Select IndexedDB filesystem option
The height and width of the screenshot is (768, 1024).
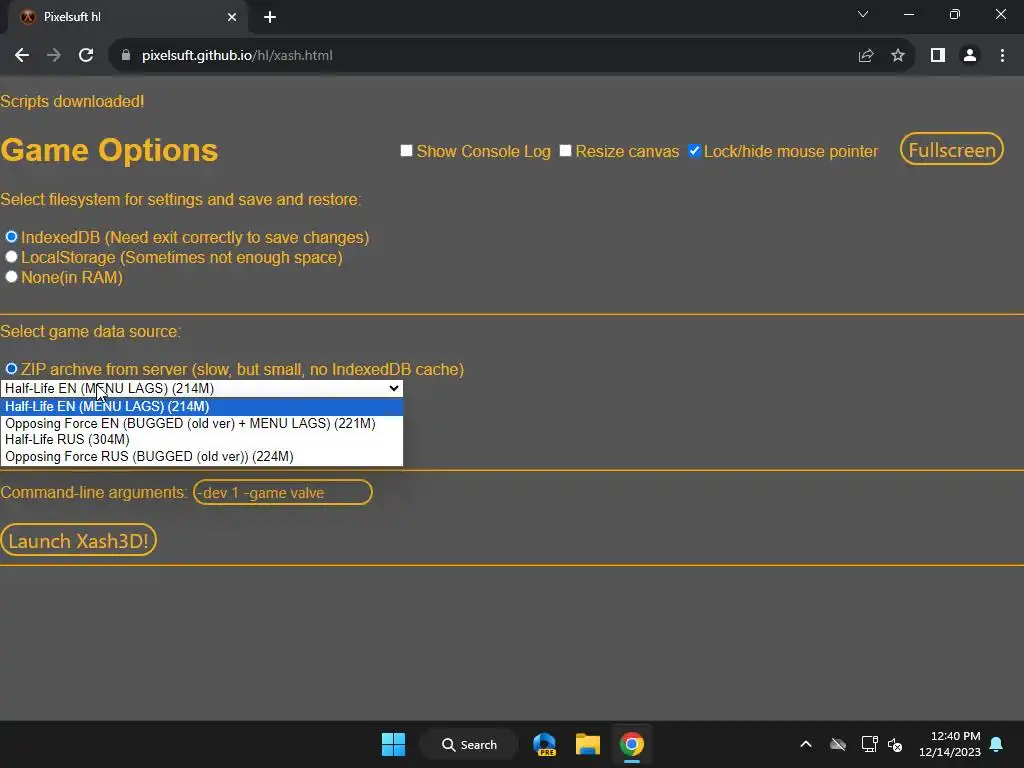pos(11,236)
